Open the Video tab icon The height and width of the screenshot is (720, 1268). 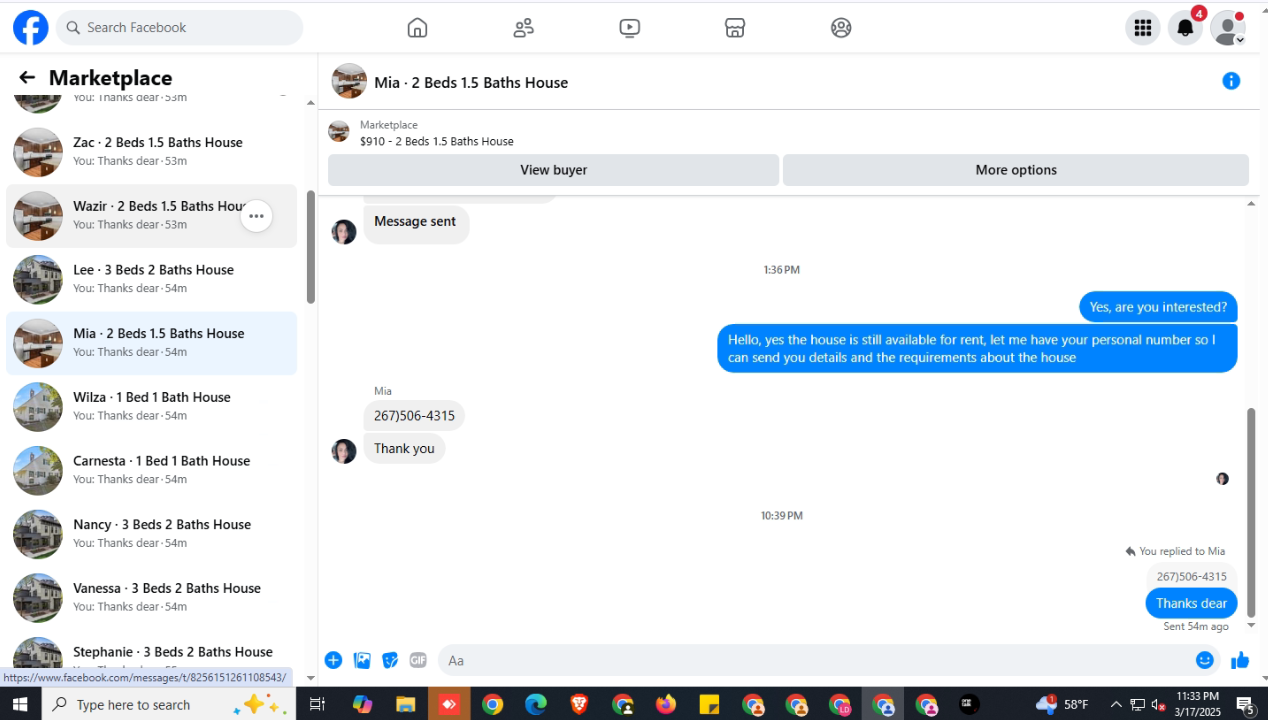point(629,28)
